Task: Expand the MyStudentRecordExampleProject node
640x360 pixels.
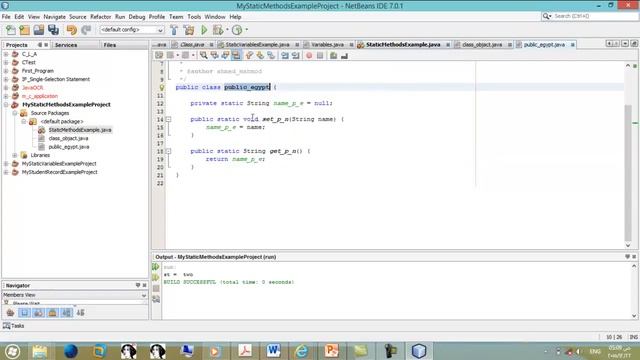Action: click(6, 172)
